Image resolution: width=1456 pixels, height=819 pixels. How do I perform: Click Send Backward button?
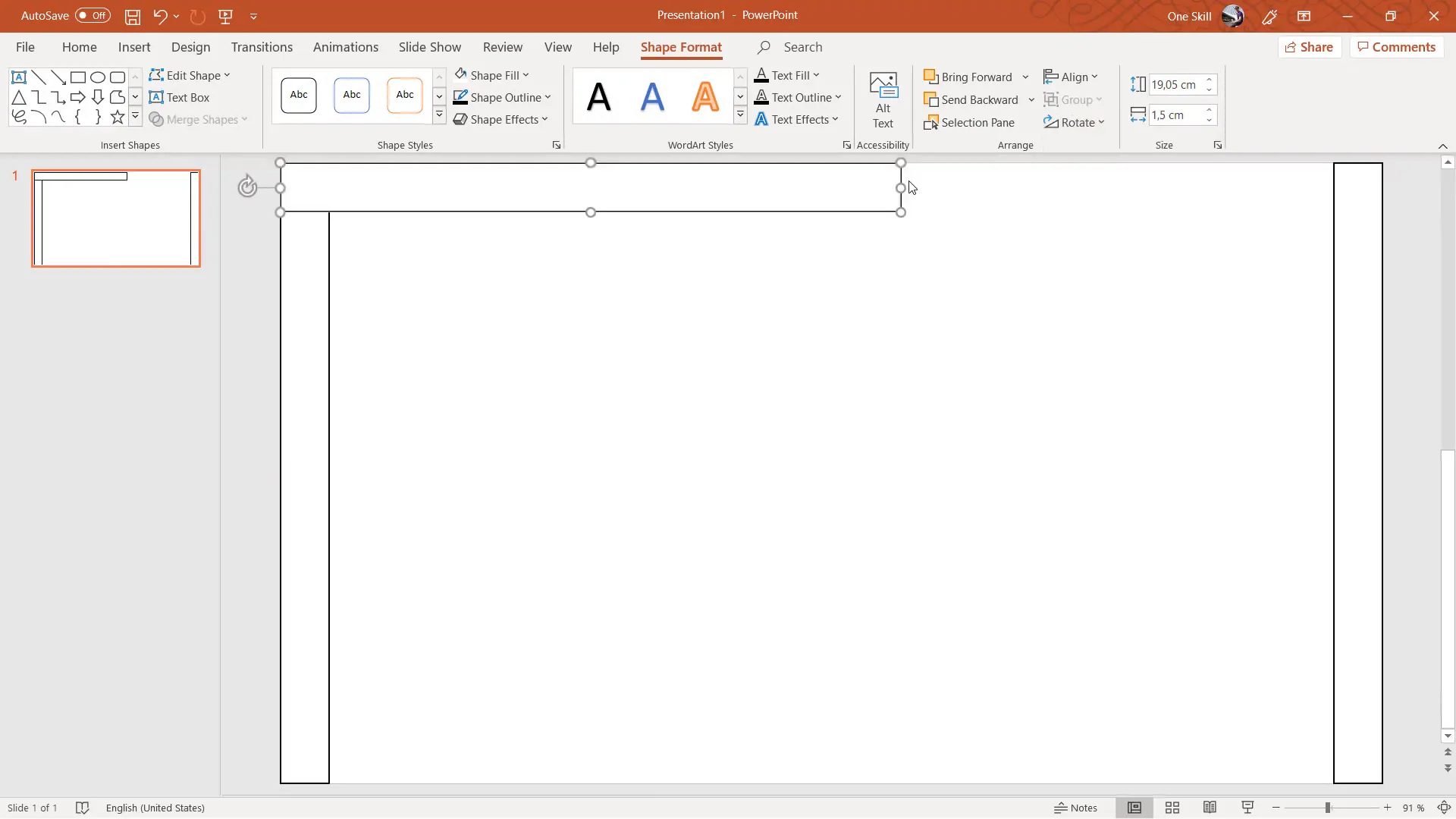click(x=971, y=99)
